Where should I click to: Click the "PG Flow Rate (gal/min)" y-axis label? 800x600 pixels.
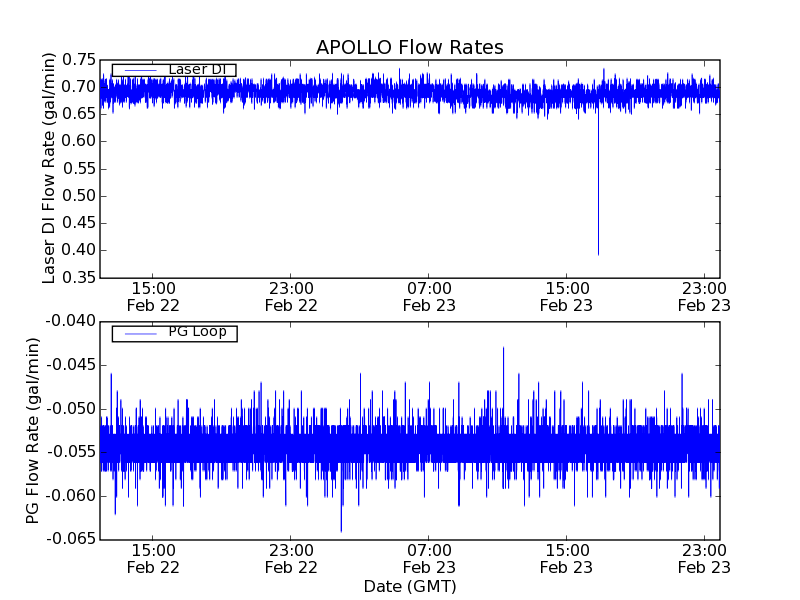[33, 431]
